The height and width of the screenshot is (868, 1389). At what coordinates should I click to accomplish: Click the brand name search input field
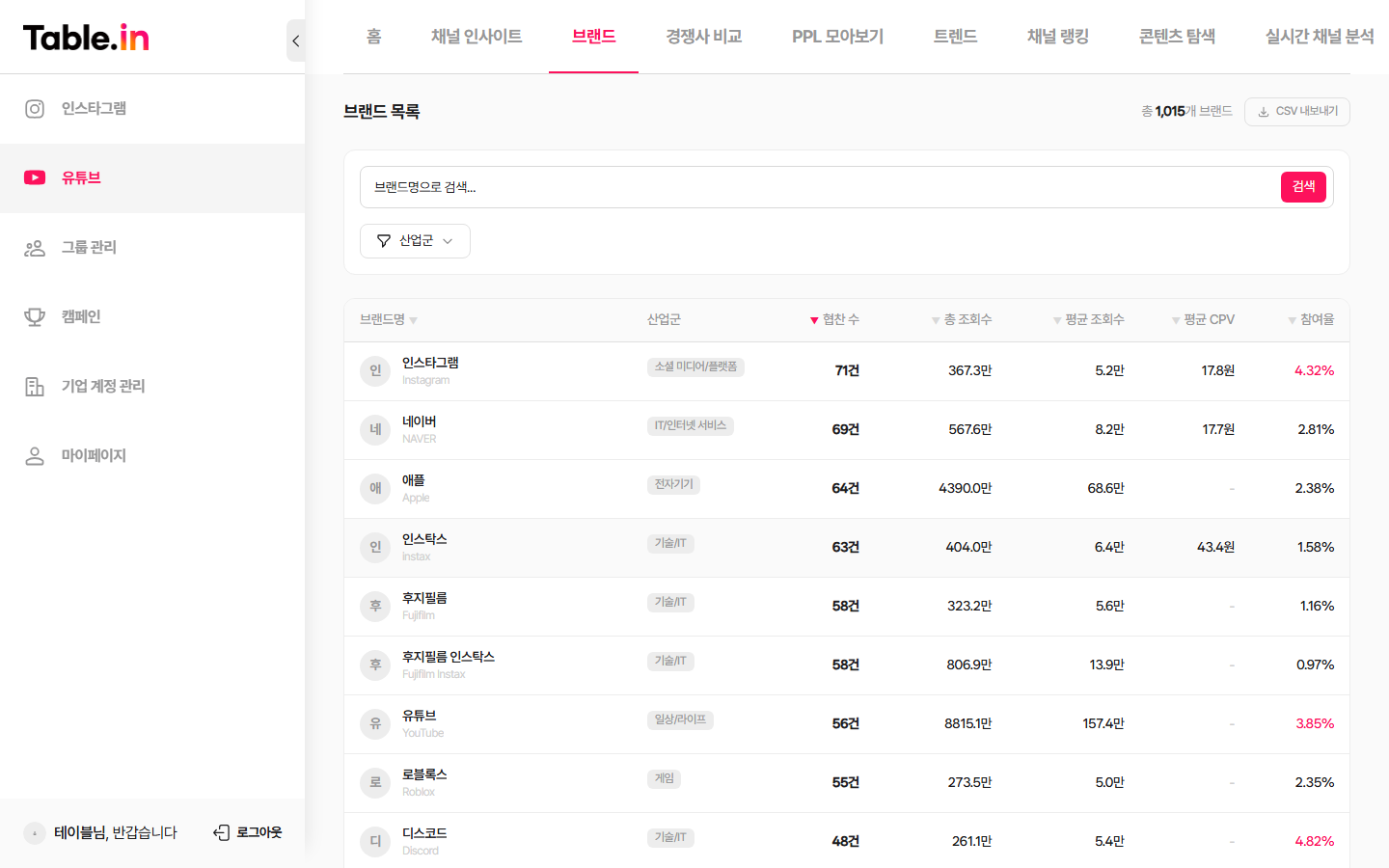tap(820, 186)
